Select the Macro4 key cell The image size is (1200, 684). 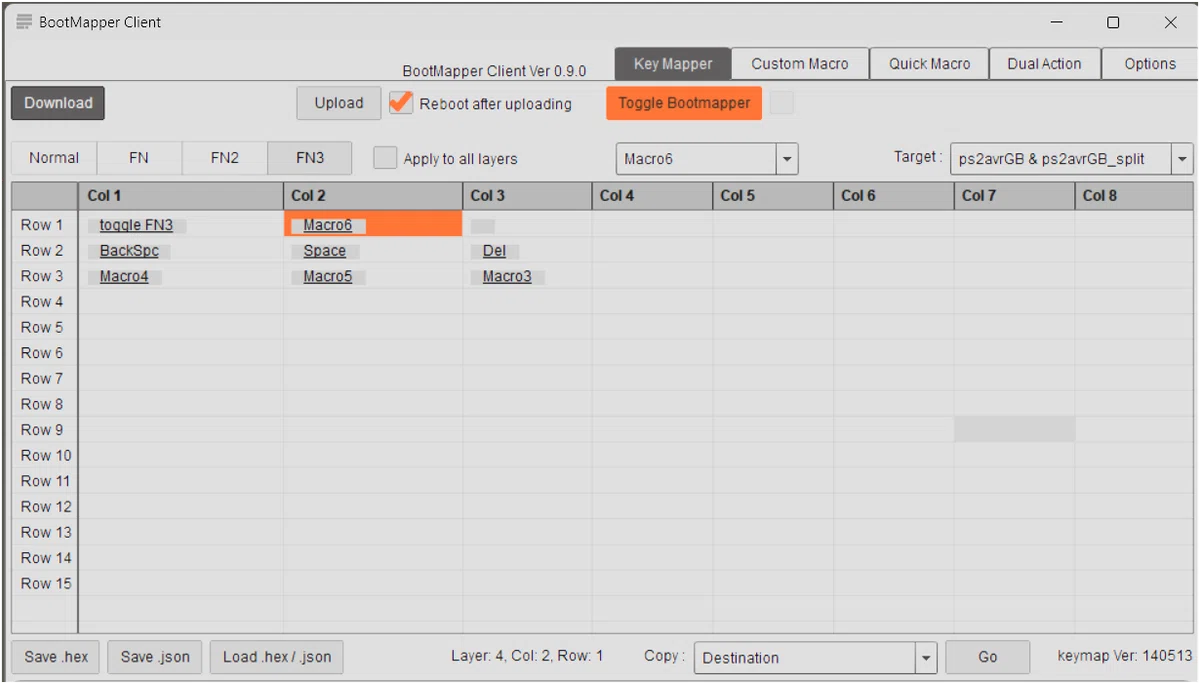point(181,277)
